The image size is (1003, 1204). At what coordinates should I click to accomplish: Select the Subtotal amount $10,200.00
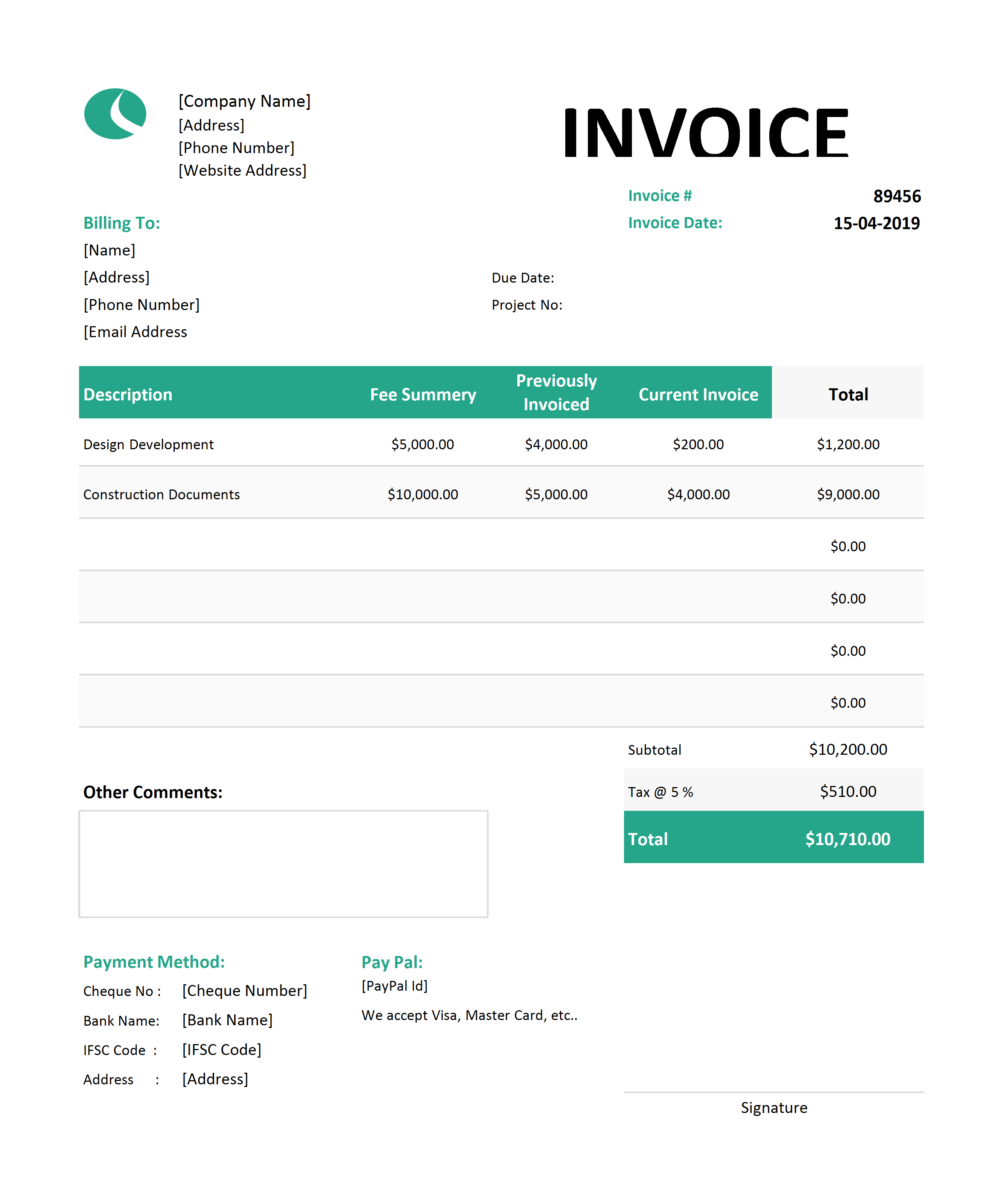click(848, 749)
